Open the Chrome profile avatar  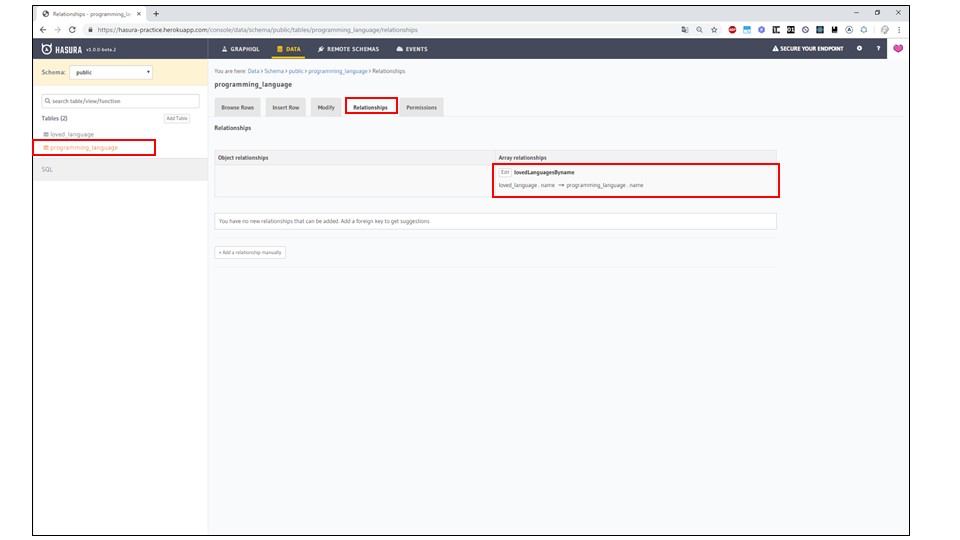[884, 29]
